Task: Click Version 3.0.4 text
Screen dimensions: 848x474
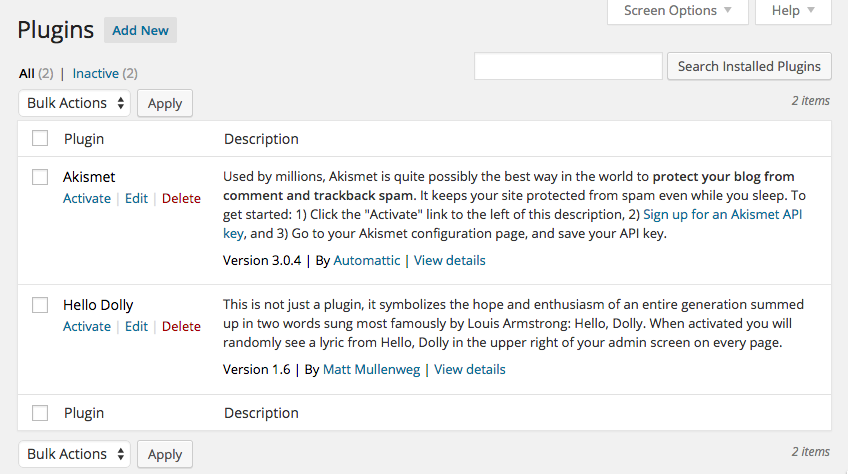Action: coord(262,260)
